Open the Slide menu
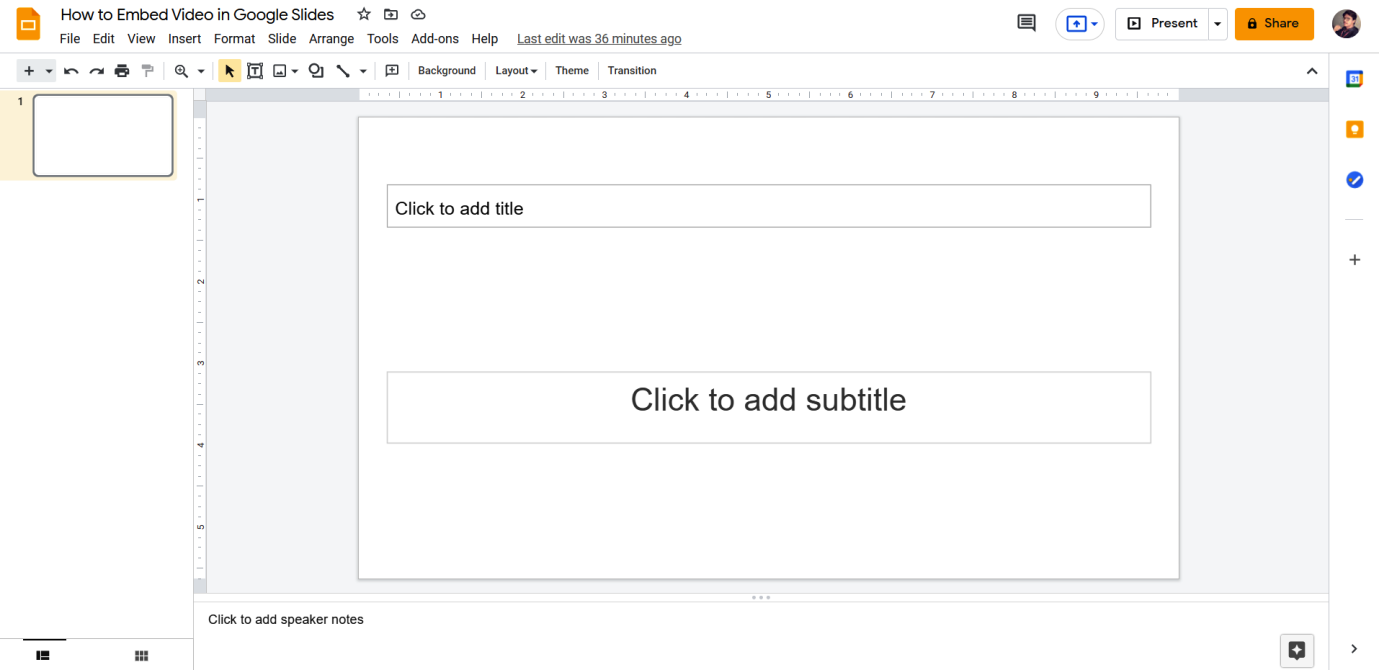1379x670 pixels. (x=282, y=39)
